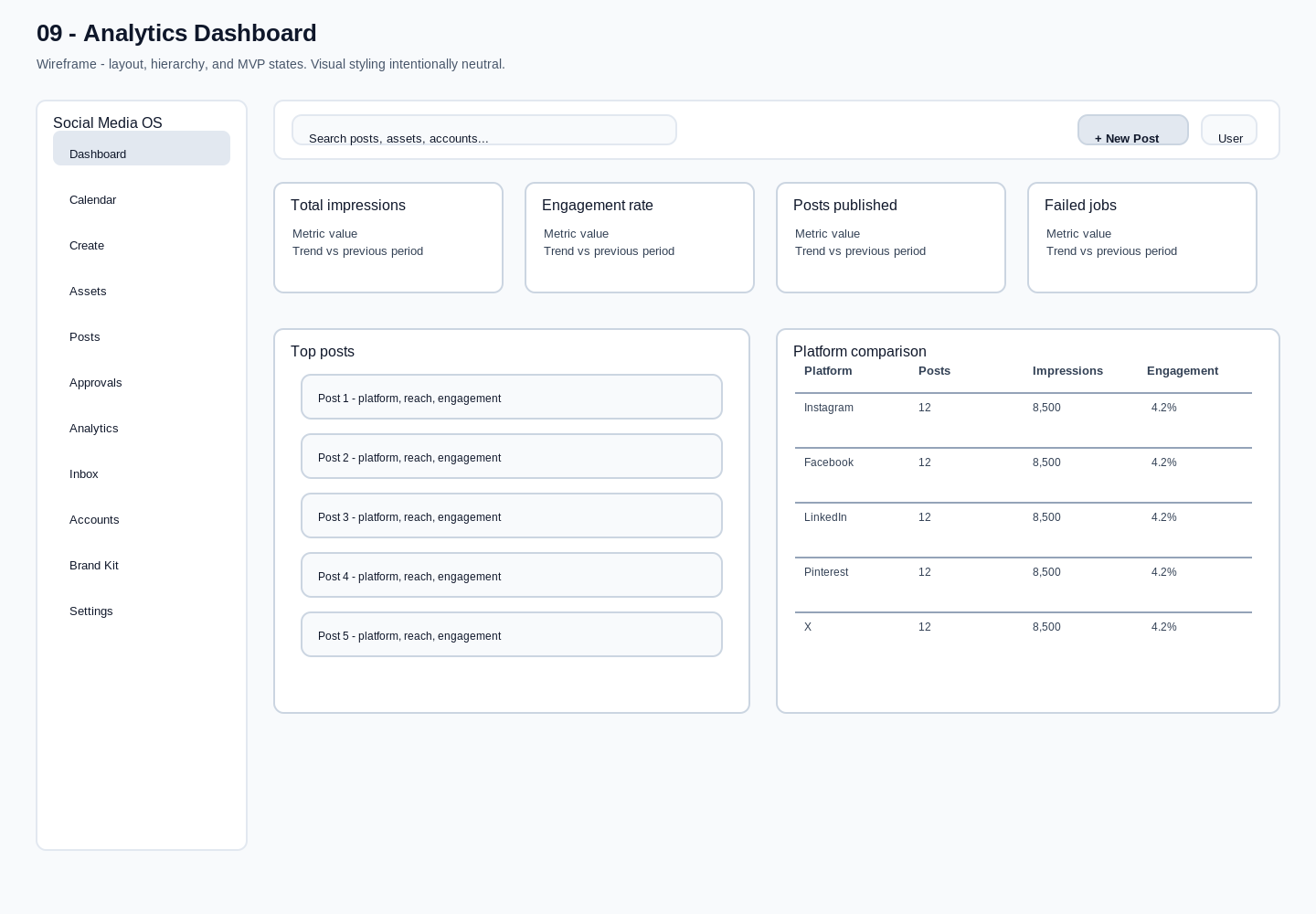Open the User button
The image size is (1316, 914).
(1229, 130)
